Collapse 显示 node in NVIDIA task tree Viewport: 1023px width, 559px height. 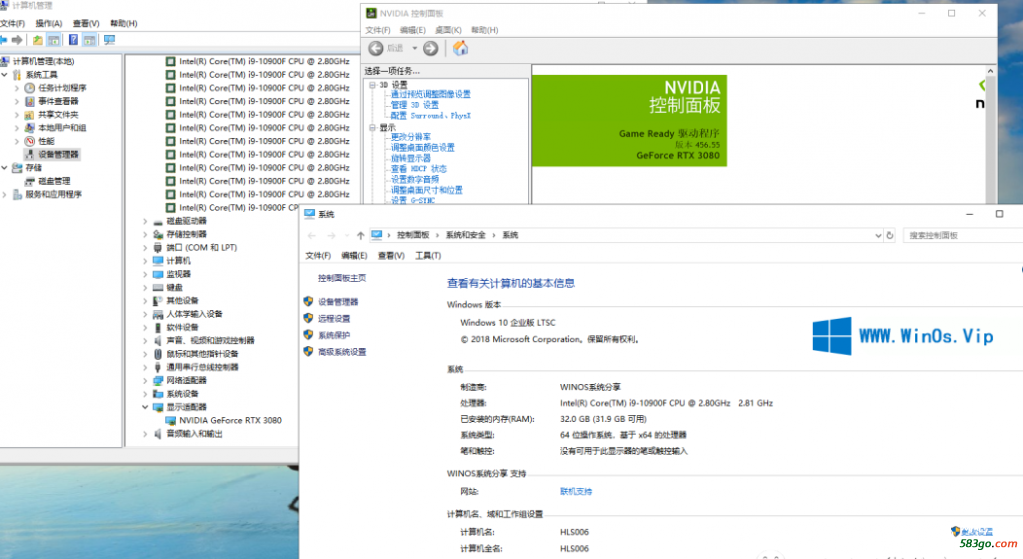(372, 128)
